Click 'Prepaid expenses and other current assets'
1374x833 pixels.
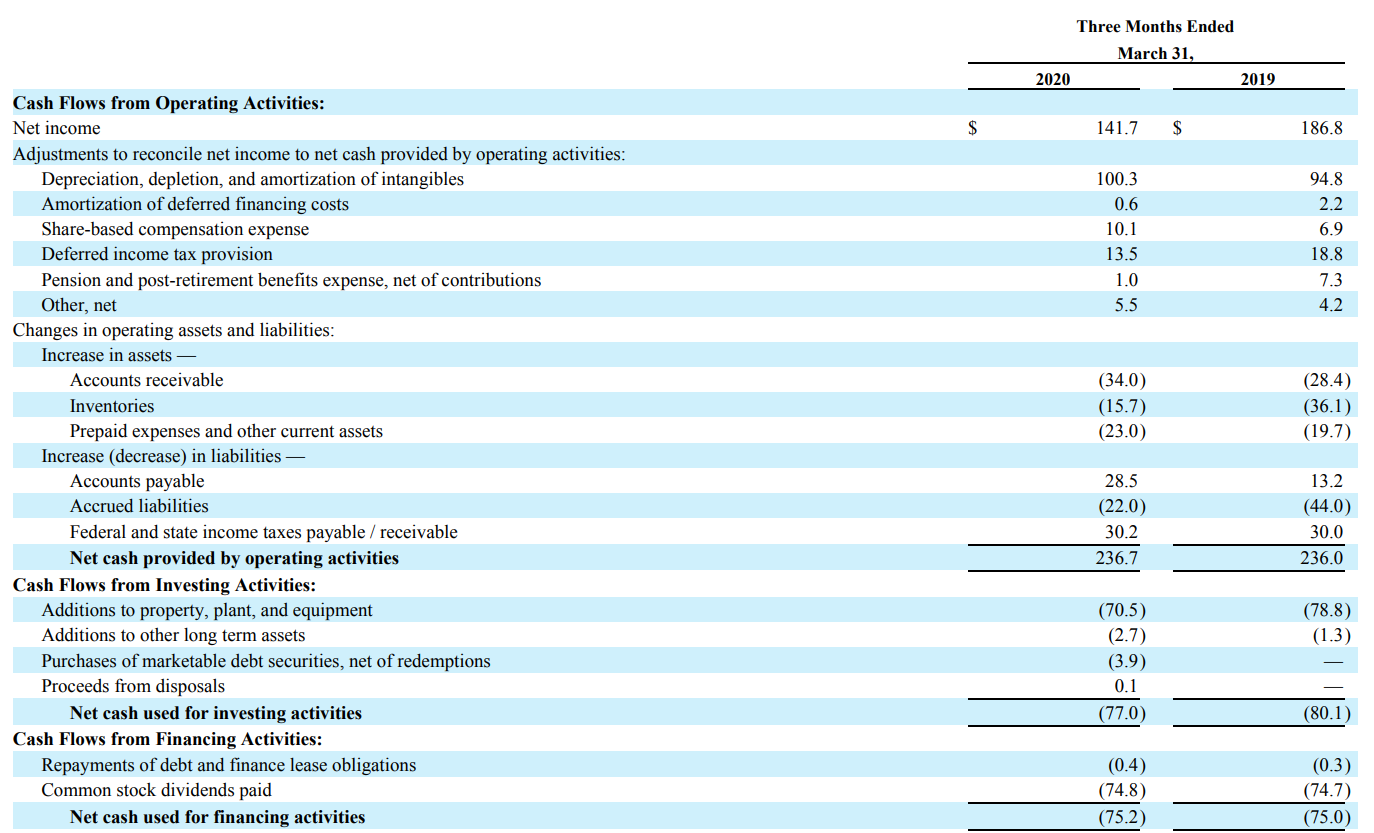226,431
